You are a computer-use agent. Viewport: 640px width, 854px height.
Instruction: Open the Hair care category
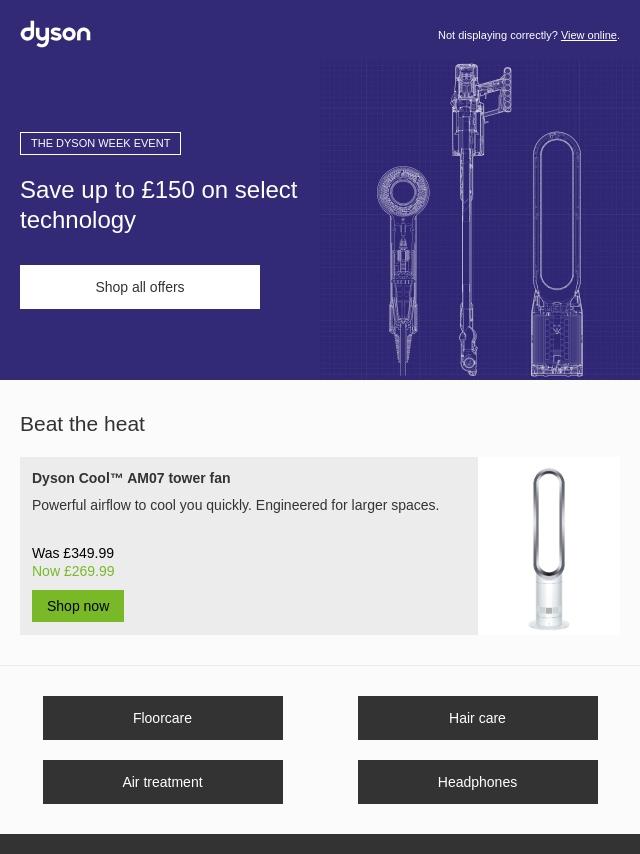[x=478, y=718]
